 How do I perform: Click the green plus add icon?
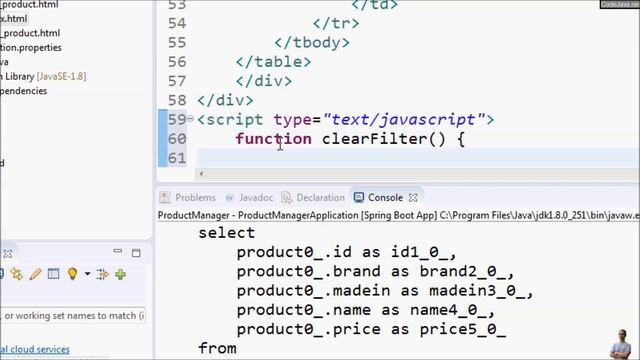pos(120,274)
